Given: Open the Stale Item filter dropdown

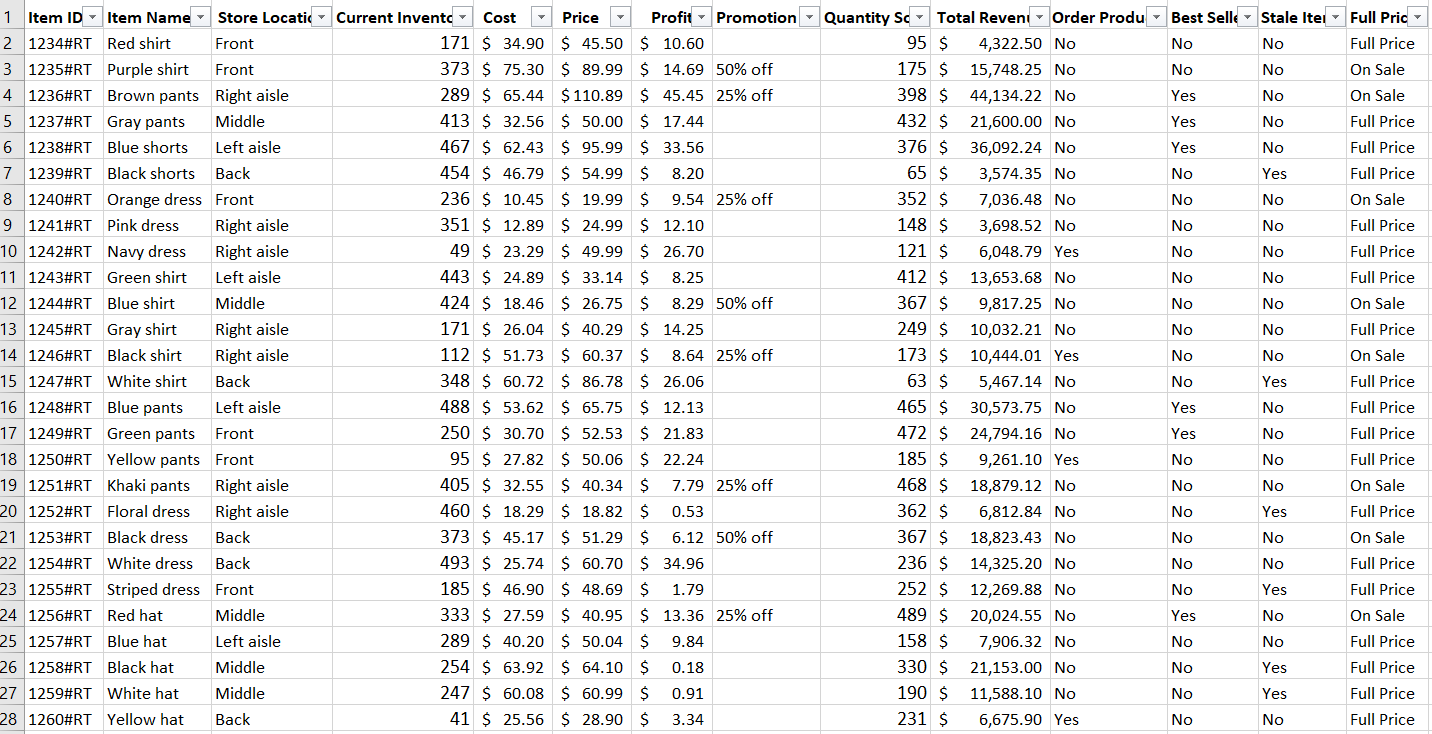Looking at the screenshot, I should (x=1335, y=18).
